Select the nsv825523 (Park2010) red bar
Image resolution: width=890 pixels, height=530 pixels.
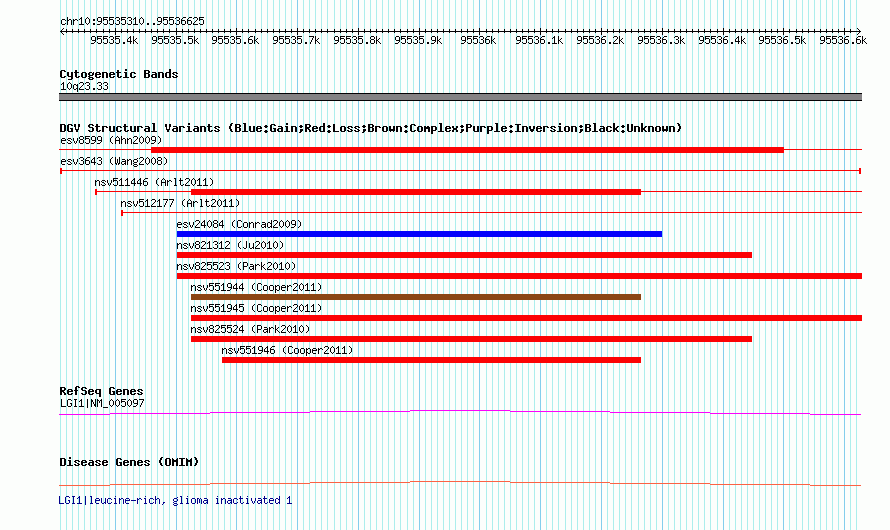click(x=519, y=276)
